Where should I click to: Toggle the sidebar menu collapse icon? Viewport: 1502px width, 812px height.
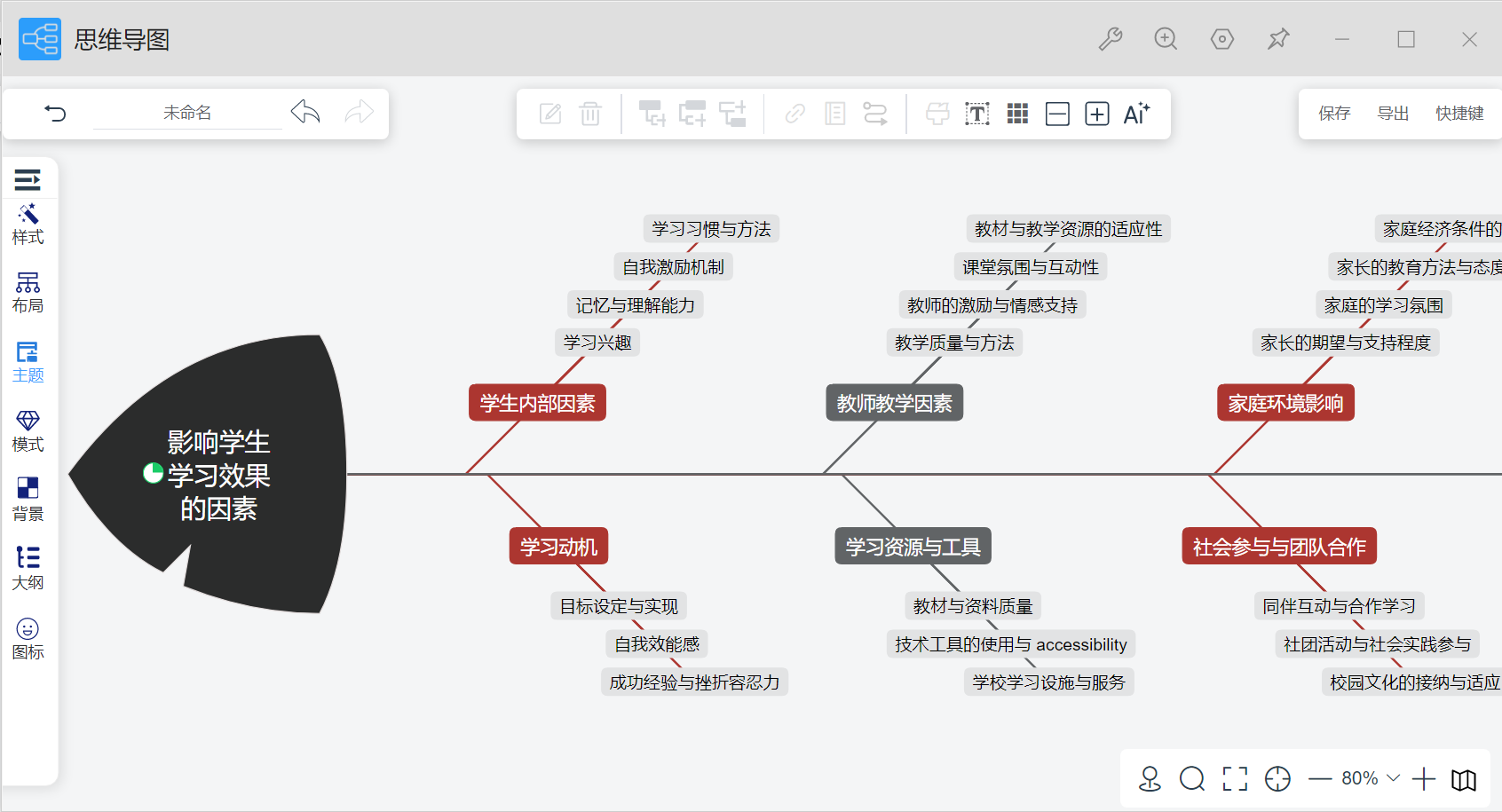(28, 180)
